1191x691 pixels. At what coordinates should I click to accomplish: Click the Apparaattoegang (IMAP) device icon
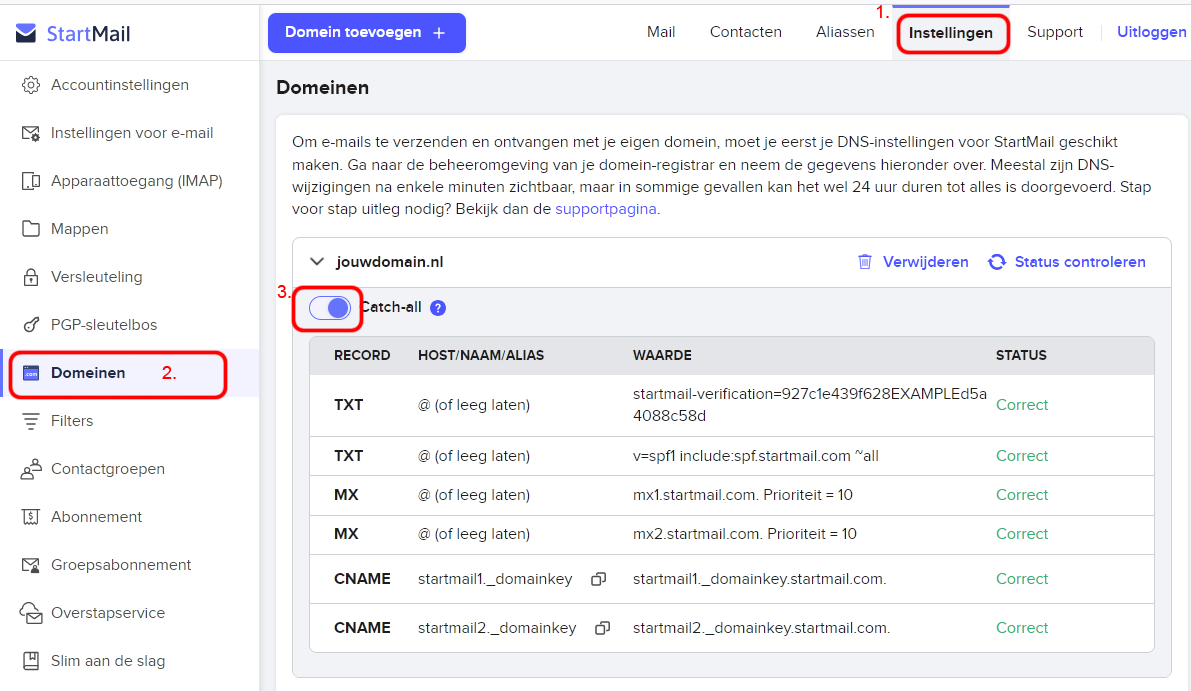[30, 181]
